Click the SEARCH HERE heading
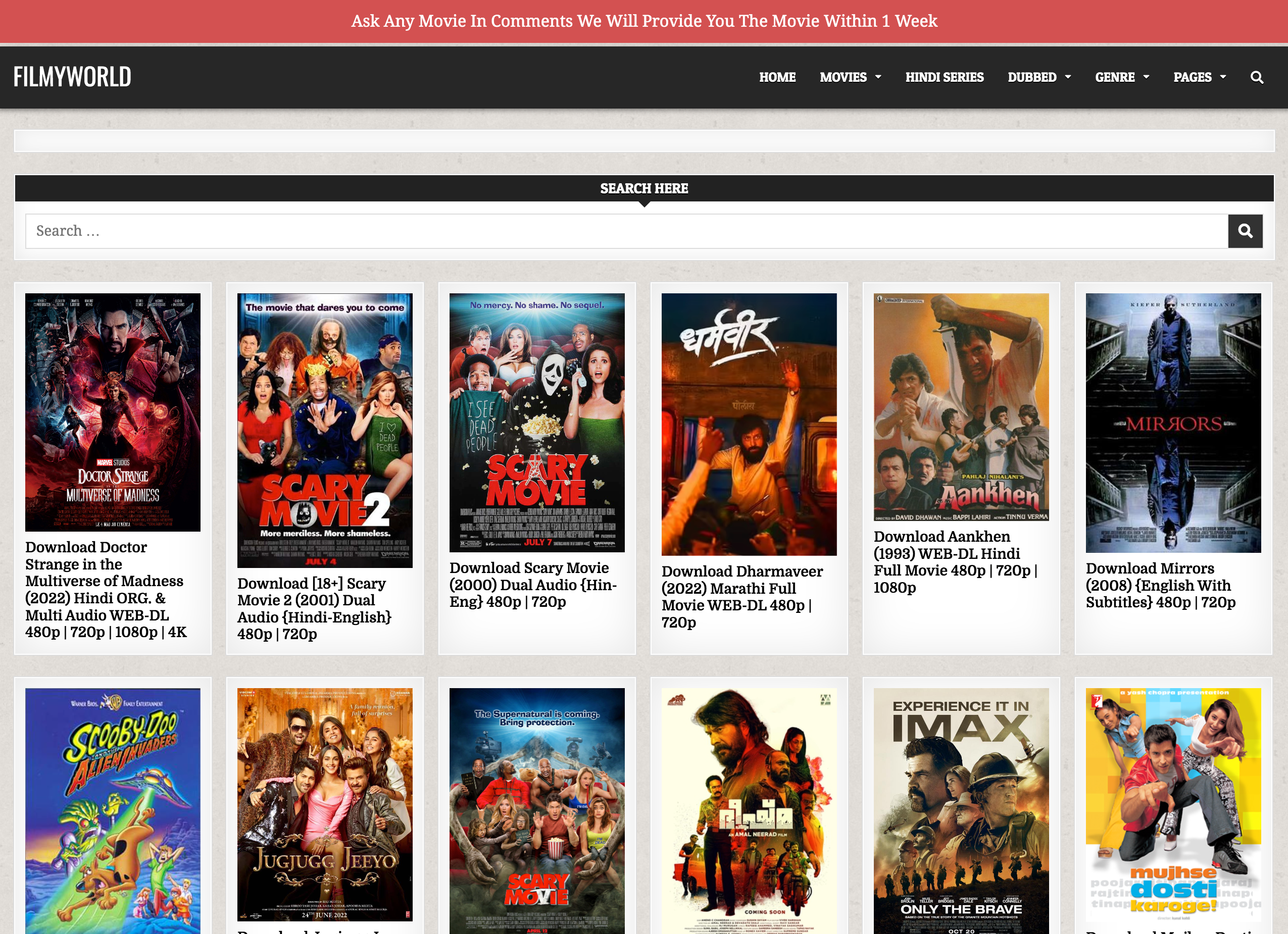 [x=644, y=188]
